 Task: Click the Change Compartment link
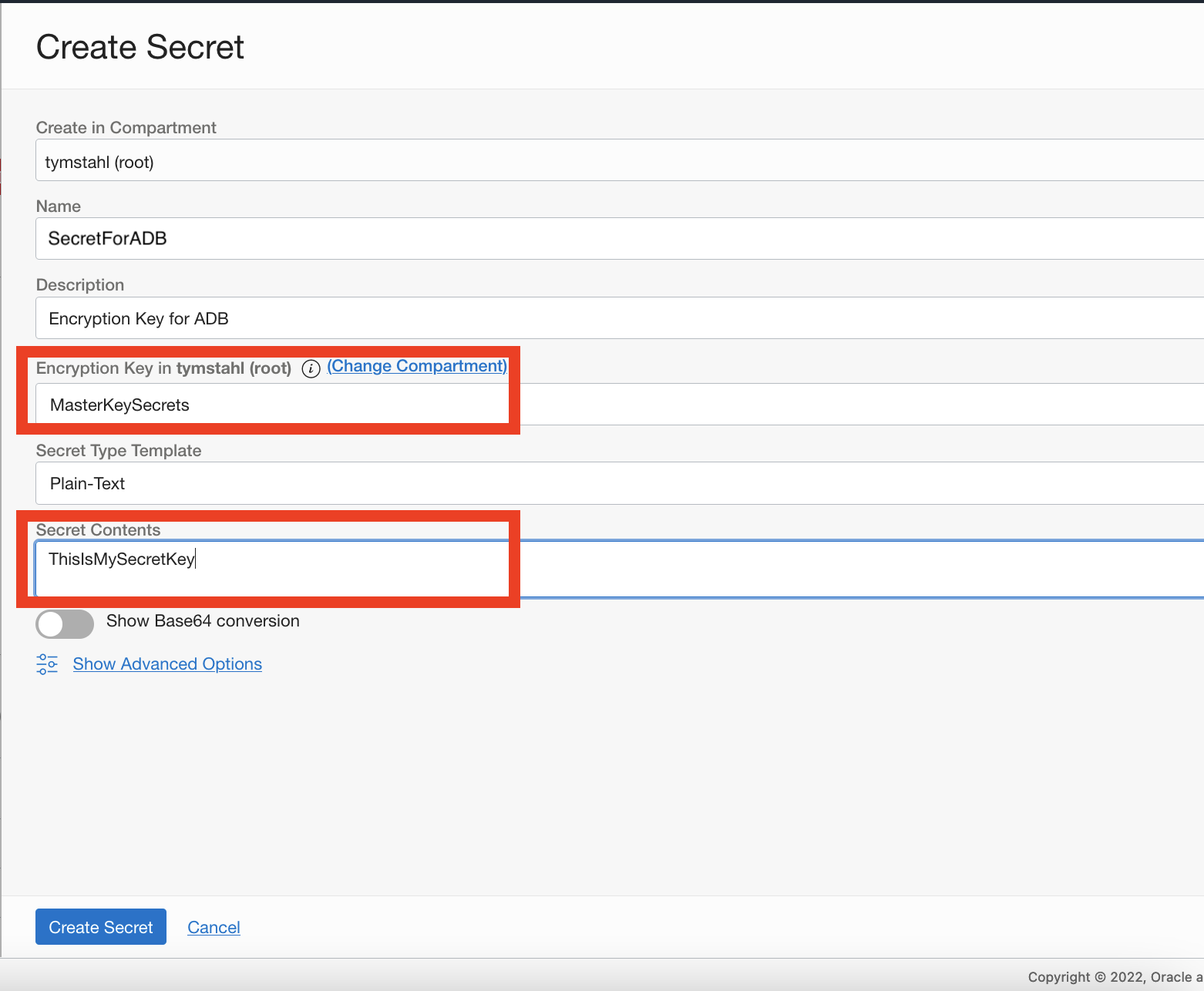[416, 366]
